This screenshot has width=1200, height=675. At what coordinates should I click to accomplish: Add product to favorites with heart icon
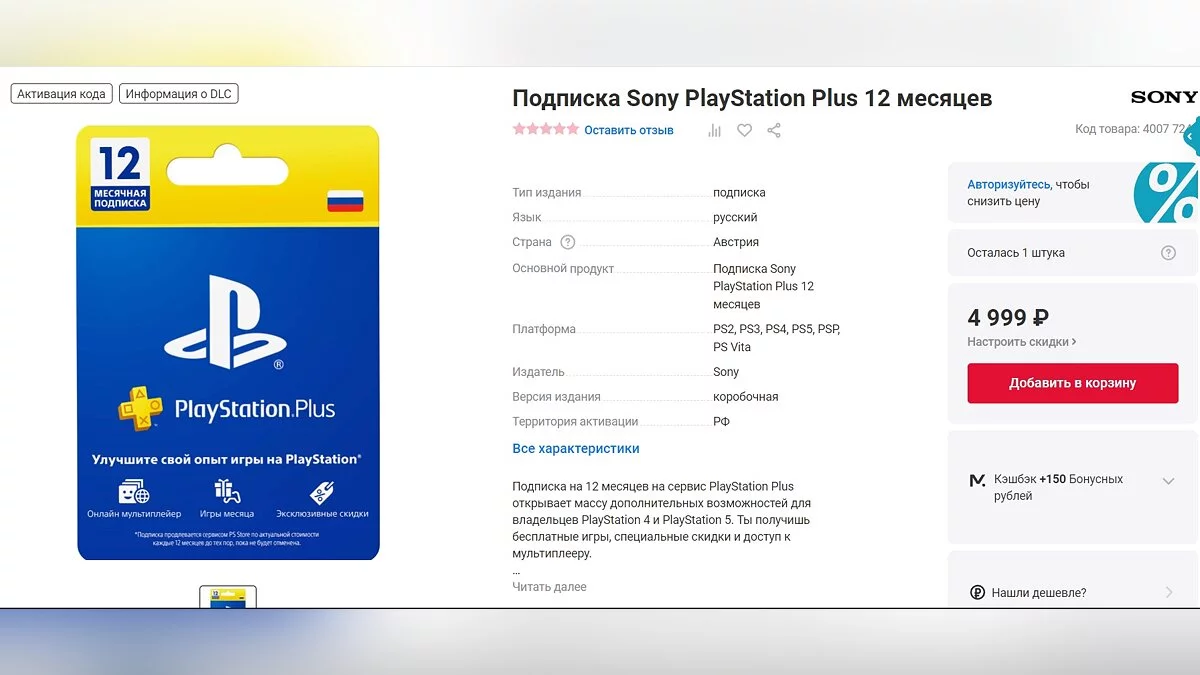(x=744, y=130)
